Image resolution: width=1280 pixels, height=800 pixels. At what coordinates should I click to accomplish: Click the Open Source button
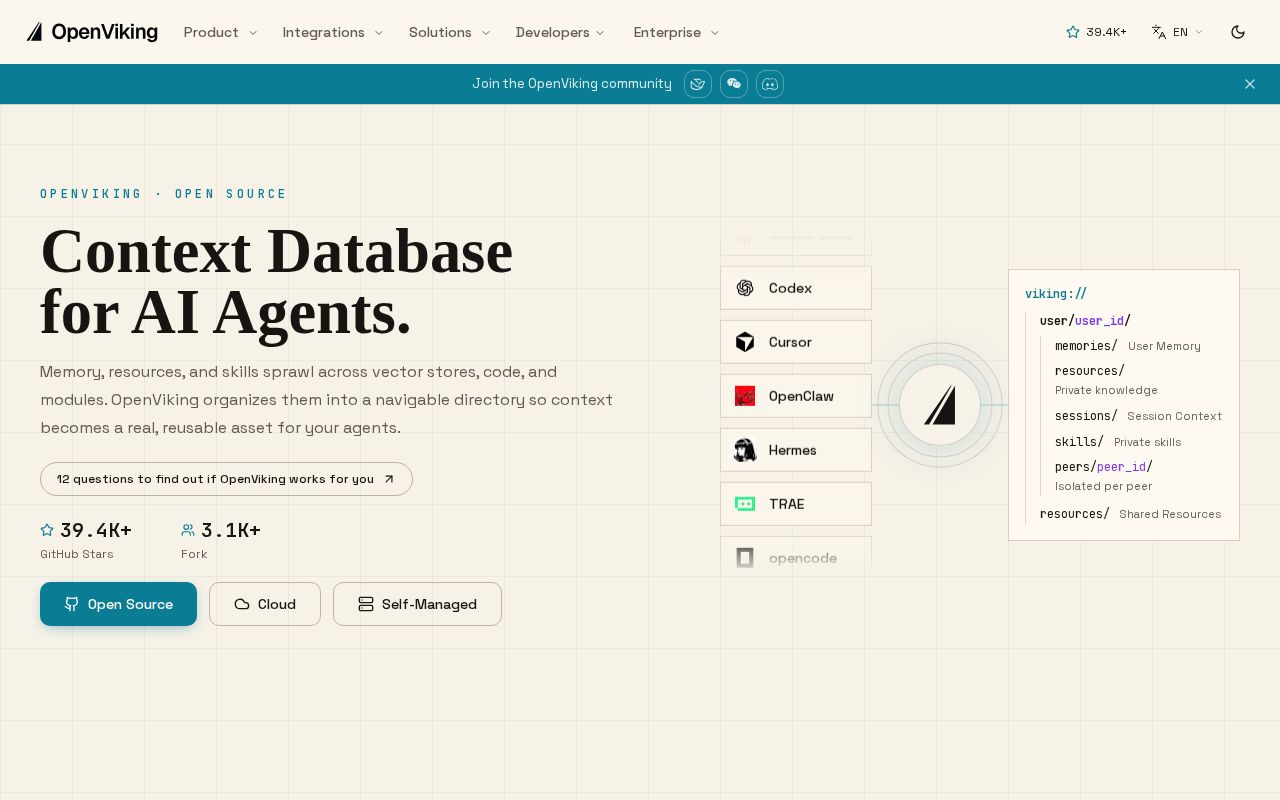(x=118, y=604)
